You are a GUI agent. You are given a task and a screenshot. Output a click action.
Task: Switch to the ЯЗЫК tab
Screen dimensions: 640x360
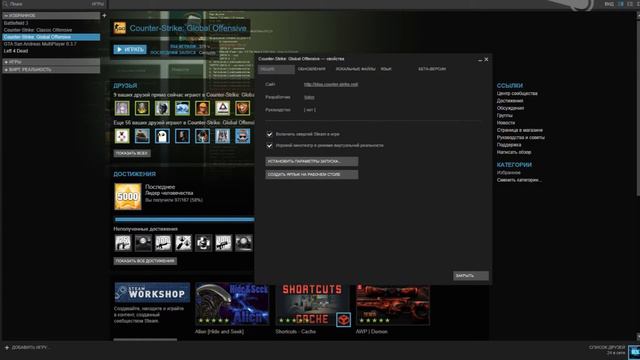[386, 69]
